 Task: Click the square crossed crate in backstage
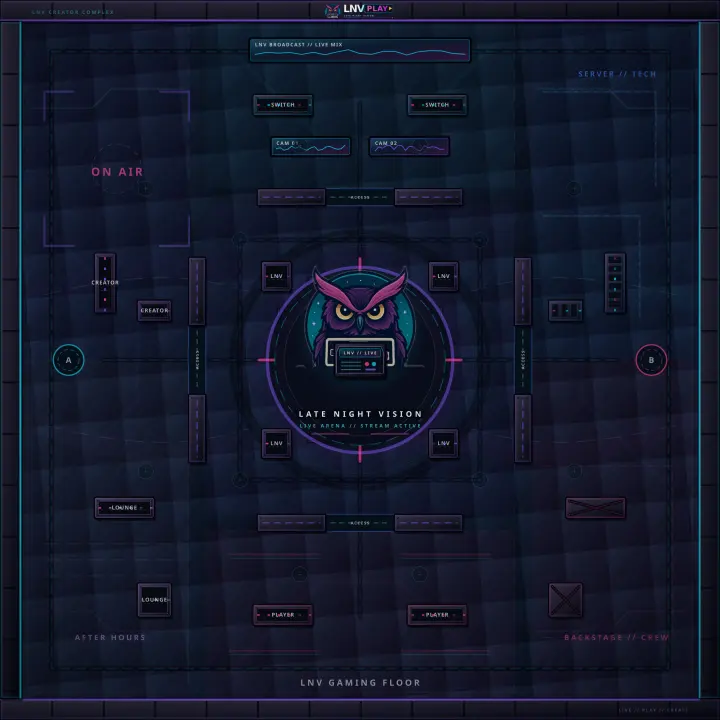[x=565, y=600]
